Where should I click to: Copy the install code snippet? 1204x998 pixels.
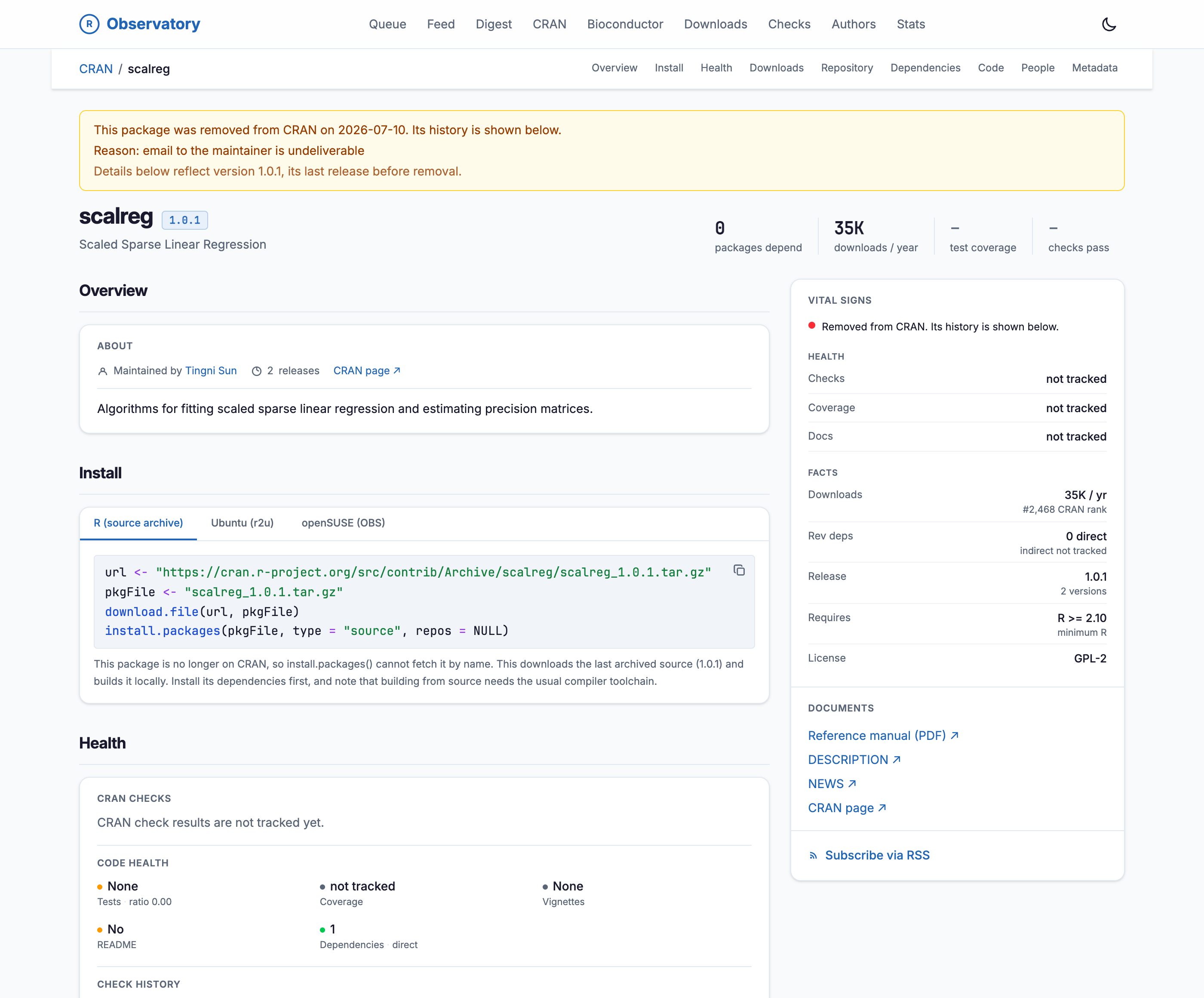[x=739, y=570]
